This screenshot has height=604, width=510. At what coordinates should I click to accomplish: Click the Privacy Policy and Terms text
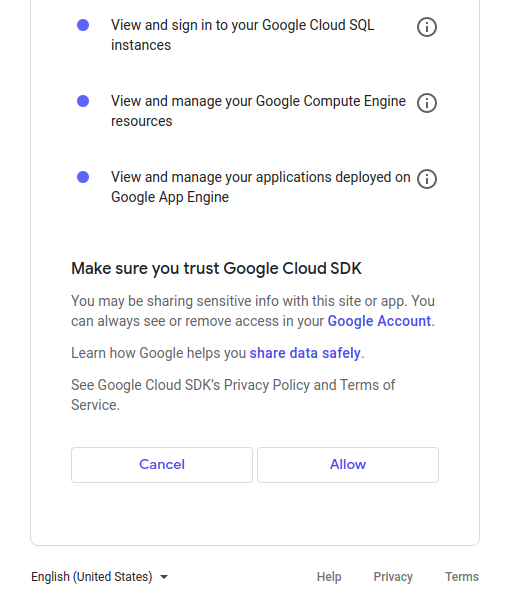[x=233, y=395]
